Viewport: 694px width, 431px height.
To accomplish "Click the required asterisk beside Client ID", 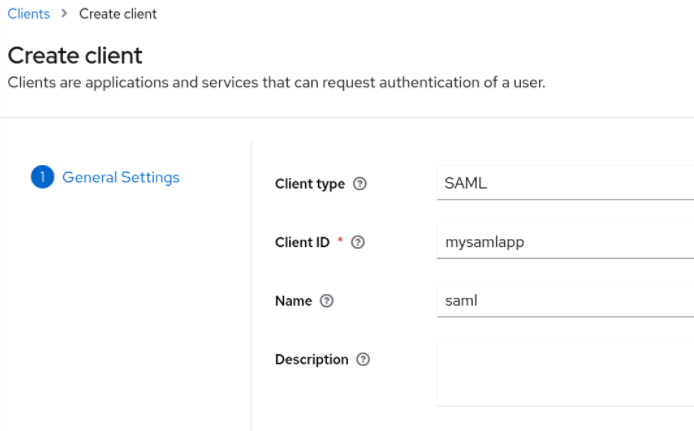I will pos(340,242).
